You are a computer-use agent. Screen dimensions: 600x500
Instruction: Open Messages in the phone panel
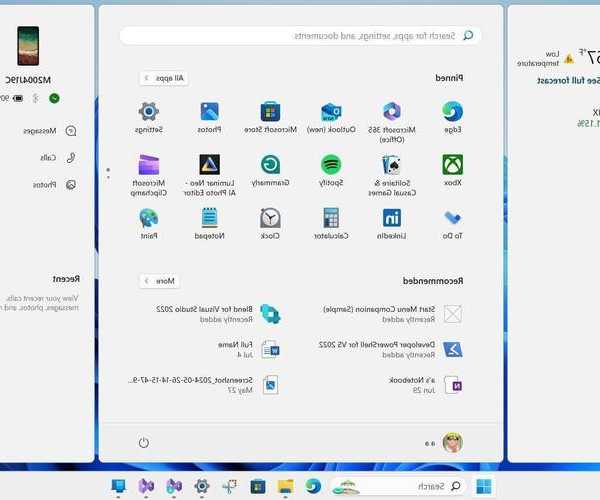(x=50, y=131)
